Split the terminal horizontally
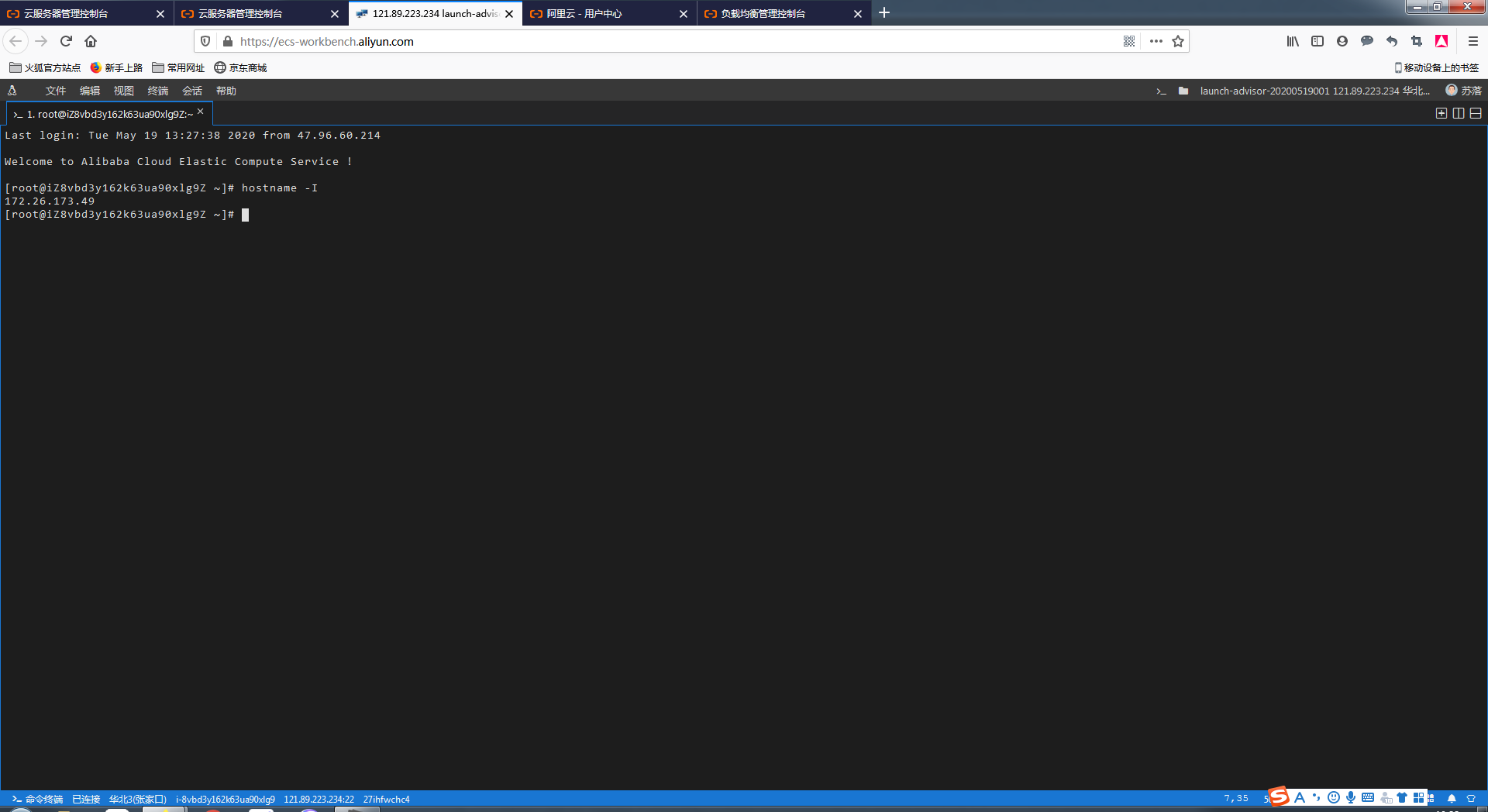 click(1476, 113)
